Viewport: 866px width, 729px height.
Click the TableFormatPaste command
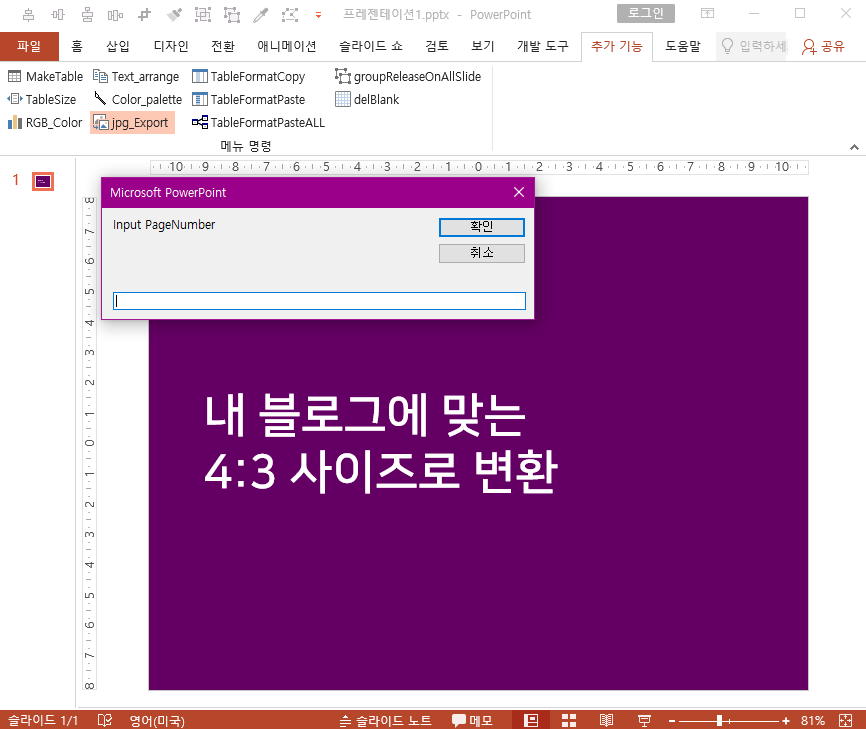[249, 99]
